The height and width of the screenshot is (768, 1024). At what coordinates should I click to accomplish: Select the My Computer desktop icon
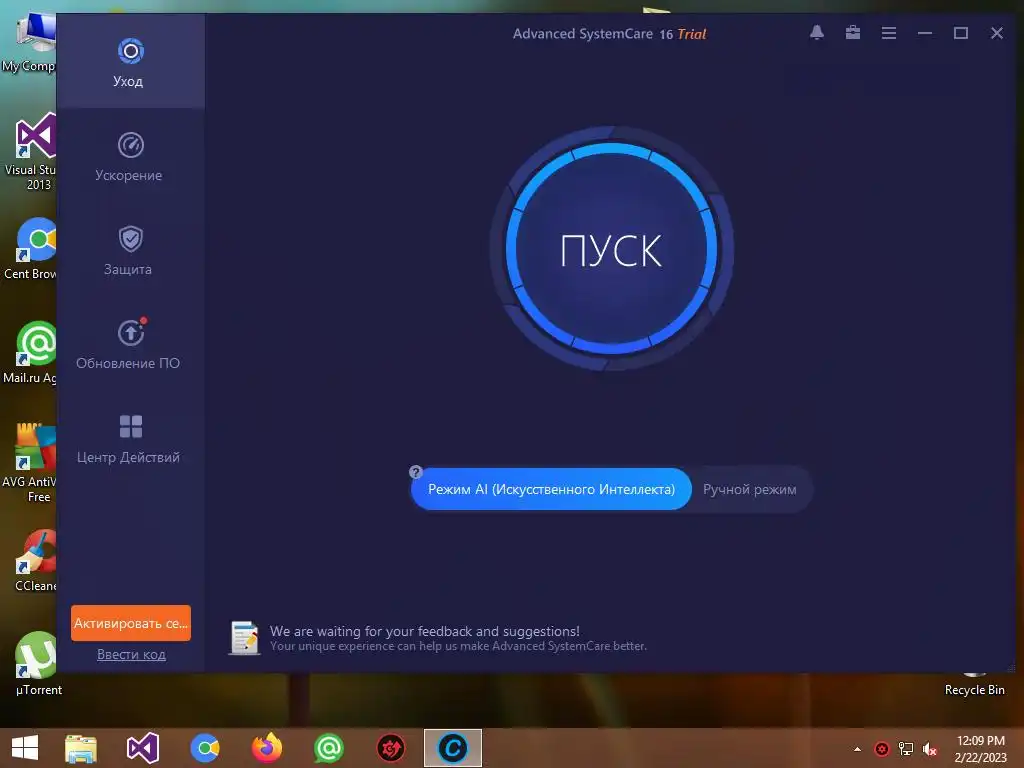29,43
